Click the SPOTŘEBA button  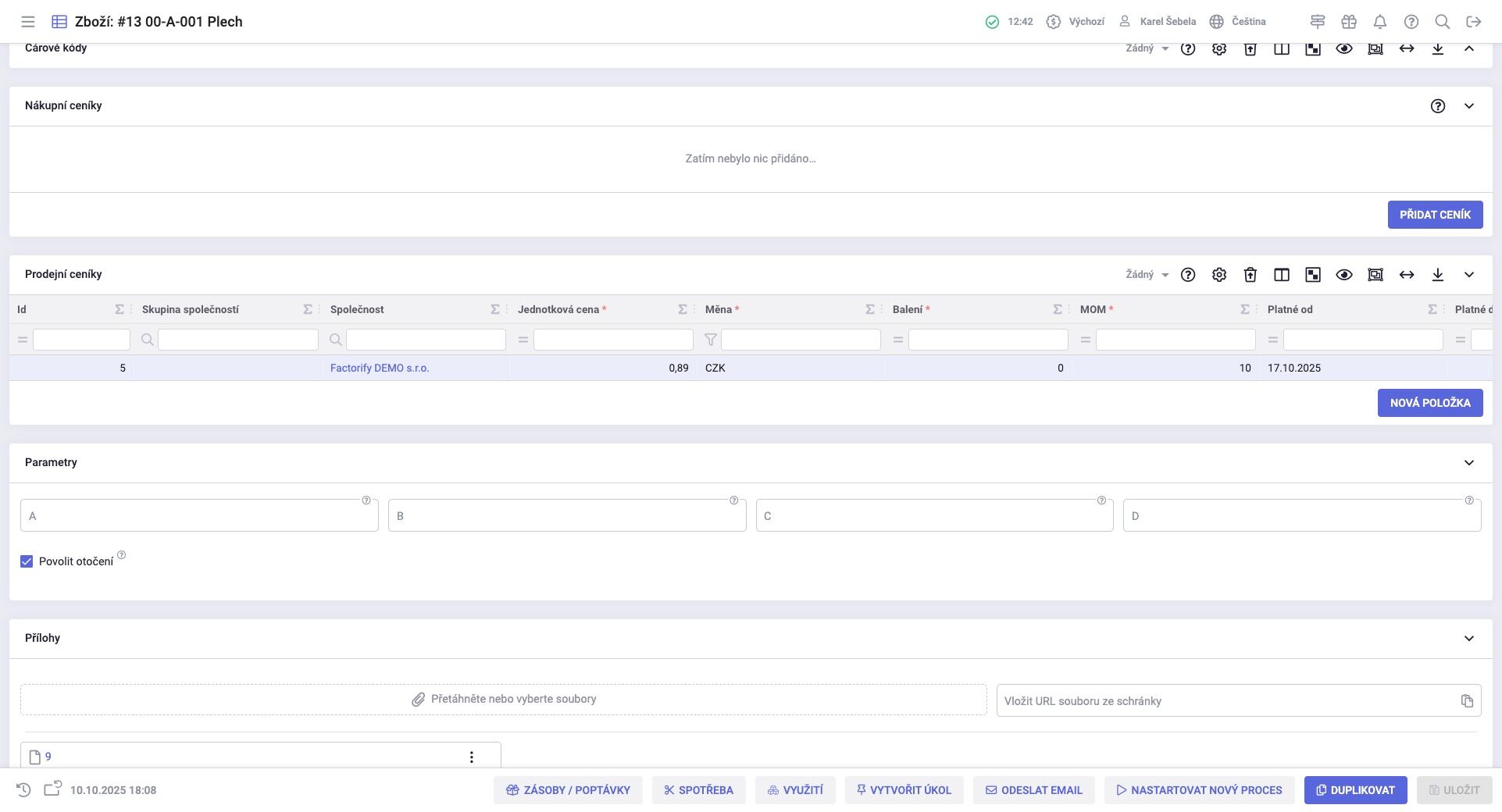point(698,790)
